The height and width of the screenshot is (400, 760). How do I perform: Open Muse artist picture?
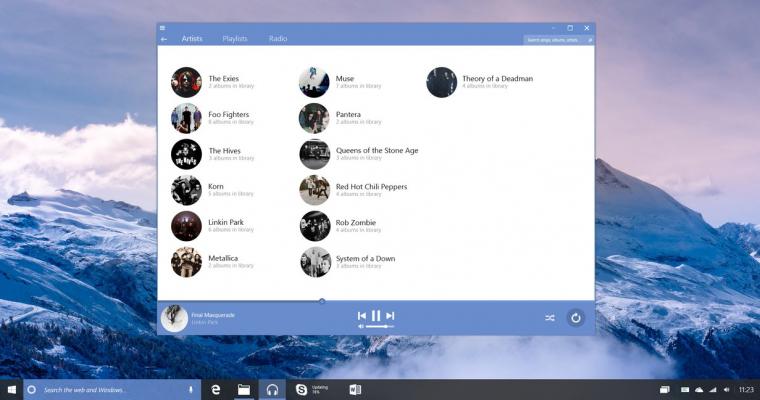coord(314,82)
